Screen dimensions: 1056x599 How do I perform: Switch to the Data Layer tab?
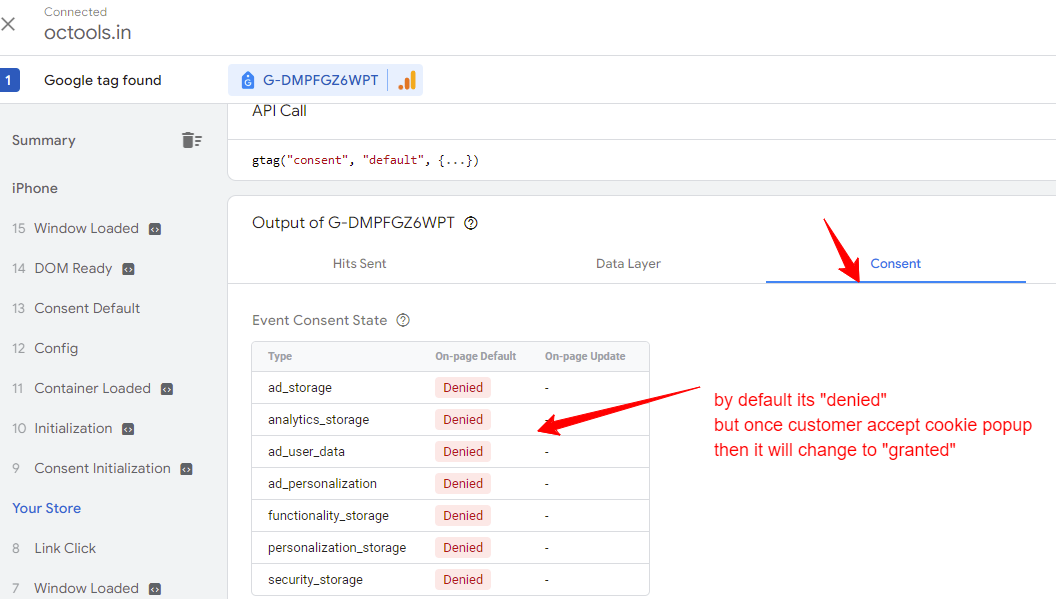click(628, 263)
